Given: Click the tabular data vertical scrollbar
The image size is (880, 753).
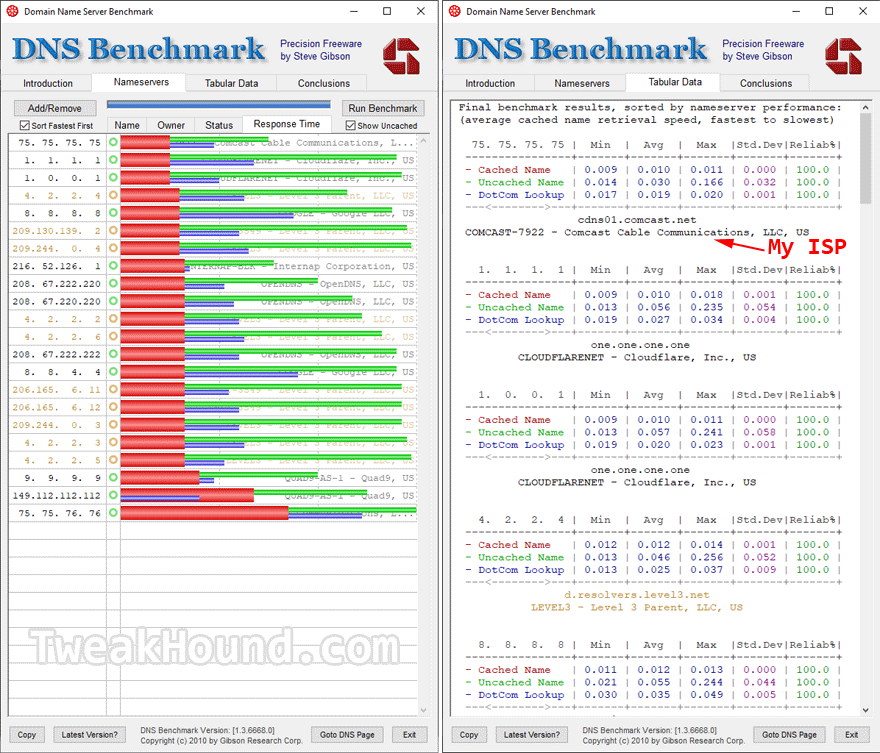Looking at the screenshot, I should pyautogui.click(x=865, y=400).
